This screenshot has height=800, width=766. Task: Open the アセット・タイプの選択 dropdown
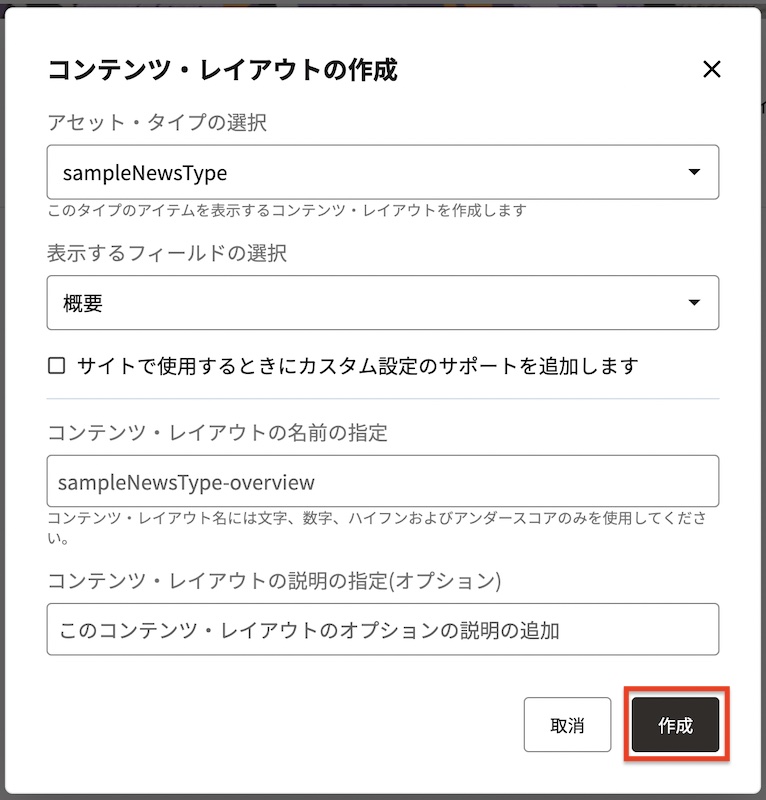tap(383, 172)
